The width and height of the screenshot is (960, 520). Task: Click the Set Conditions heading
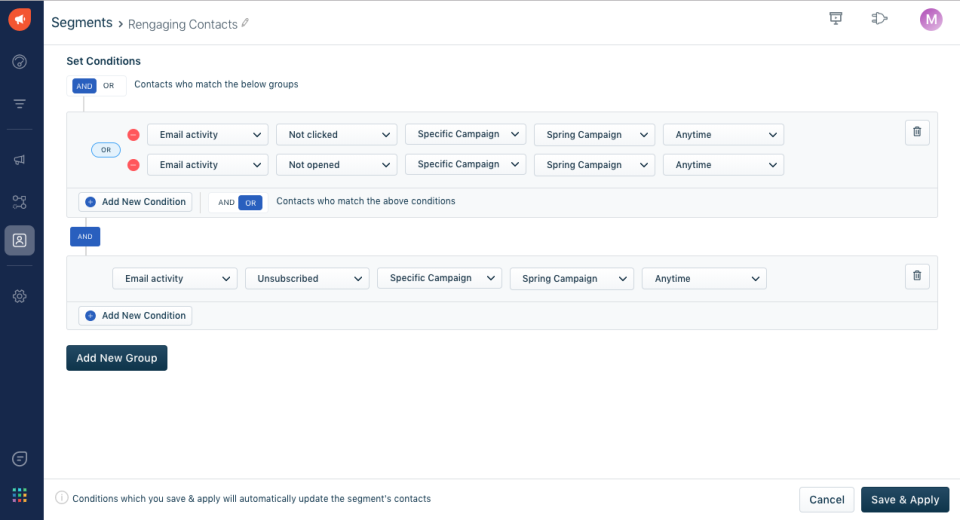(x=103, y=61)
